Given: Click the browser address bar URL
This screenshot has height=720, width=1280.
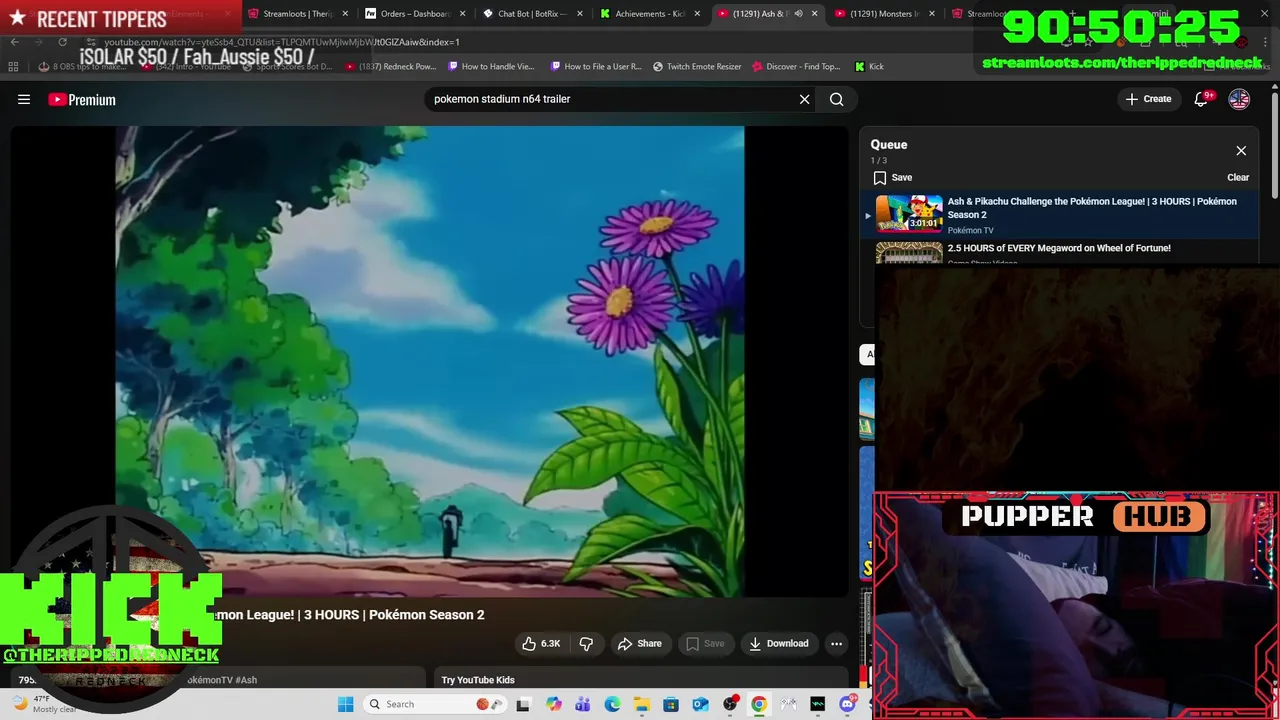Looking at the screenshot, I should pyautogui.click(x=282, y=42).
